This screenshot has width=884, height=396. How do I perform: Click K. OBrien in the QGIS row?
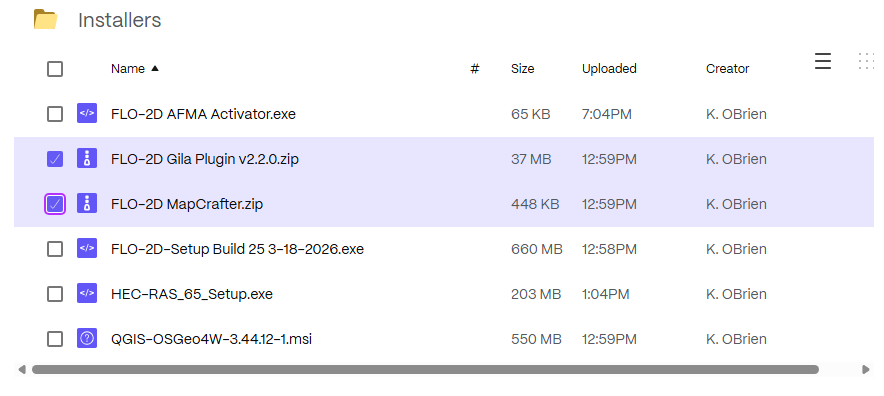pos(736,339)
